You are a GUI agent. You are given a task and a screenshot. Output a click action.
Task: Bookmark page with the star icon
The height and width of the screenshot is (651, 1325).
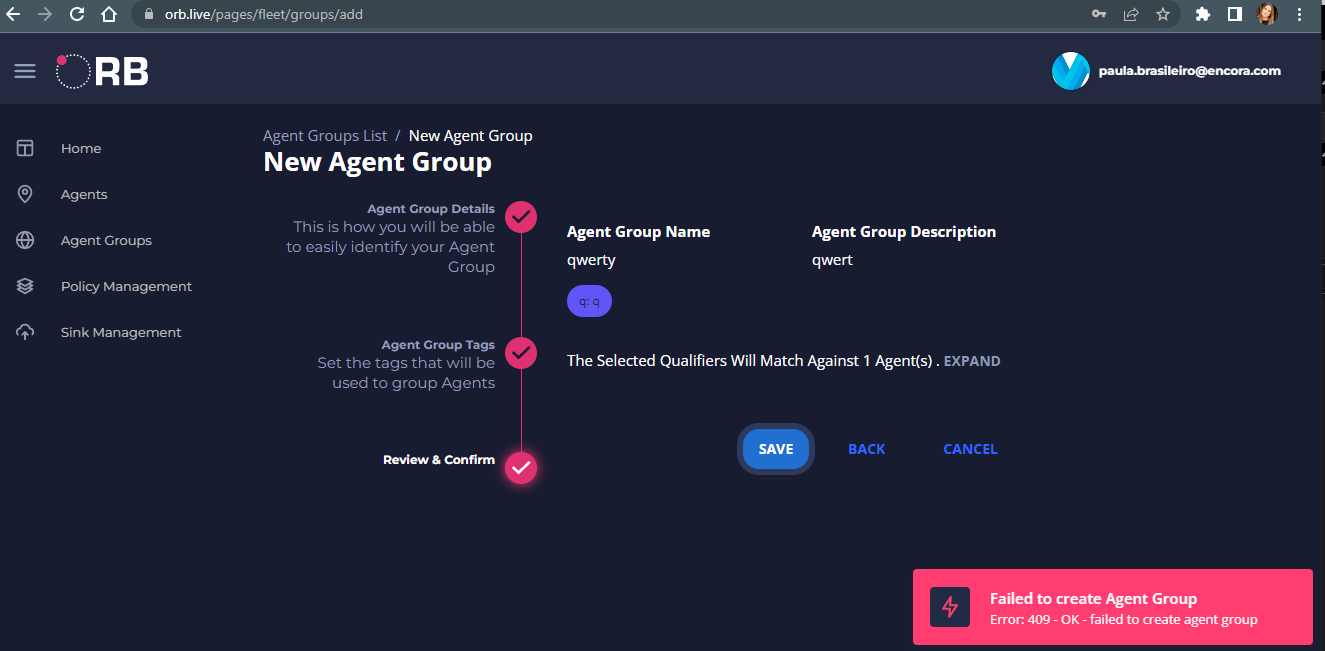click(x=1163, y=14)
